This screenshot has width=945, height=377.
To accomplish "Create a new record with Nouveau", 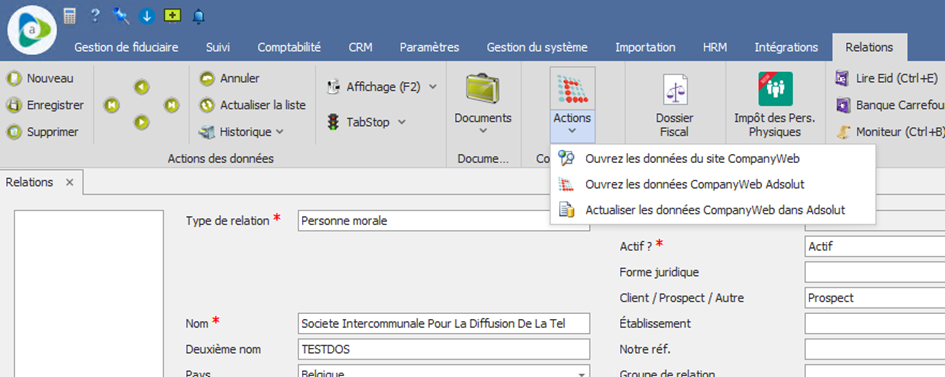I will [x=41, y=78].
